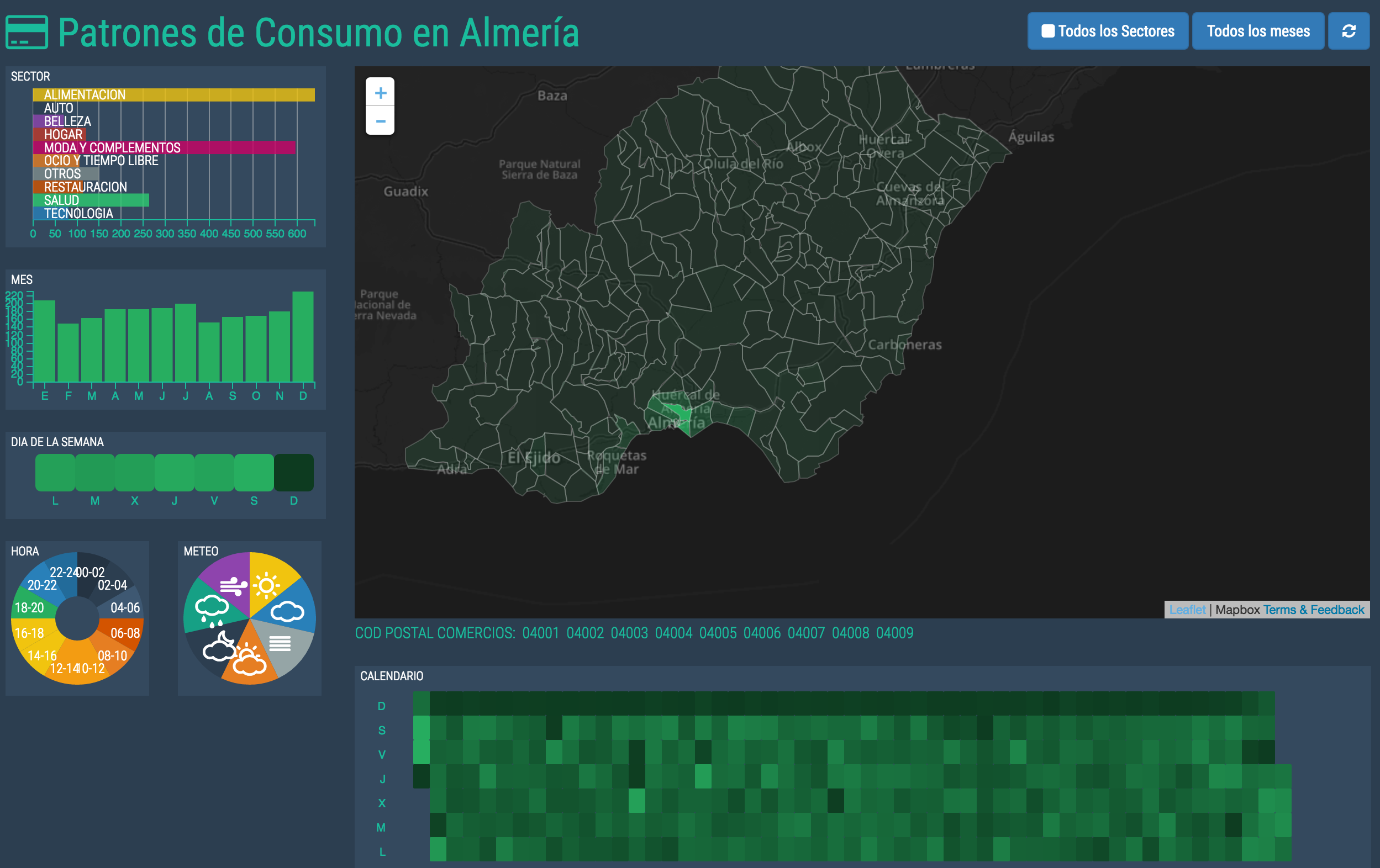Select the cloudy night weather slice

[218, 645]
